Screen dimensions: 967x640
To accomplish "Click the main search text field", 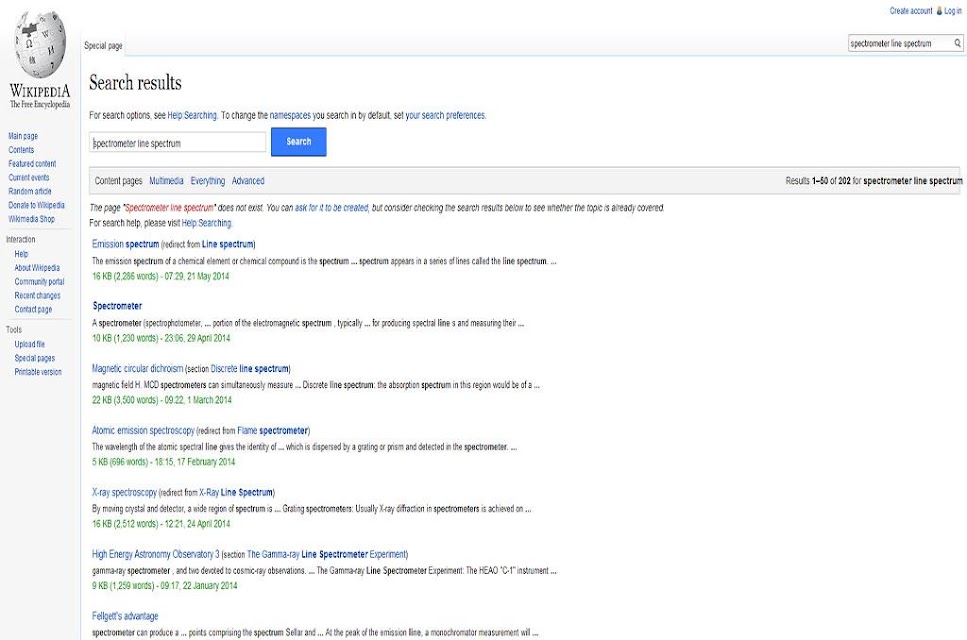I will [178, 143].
